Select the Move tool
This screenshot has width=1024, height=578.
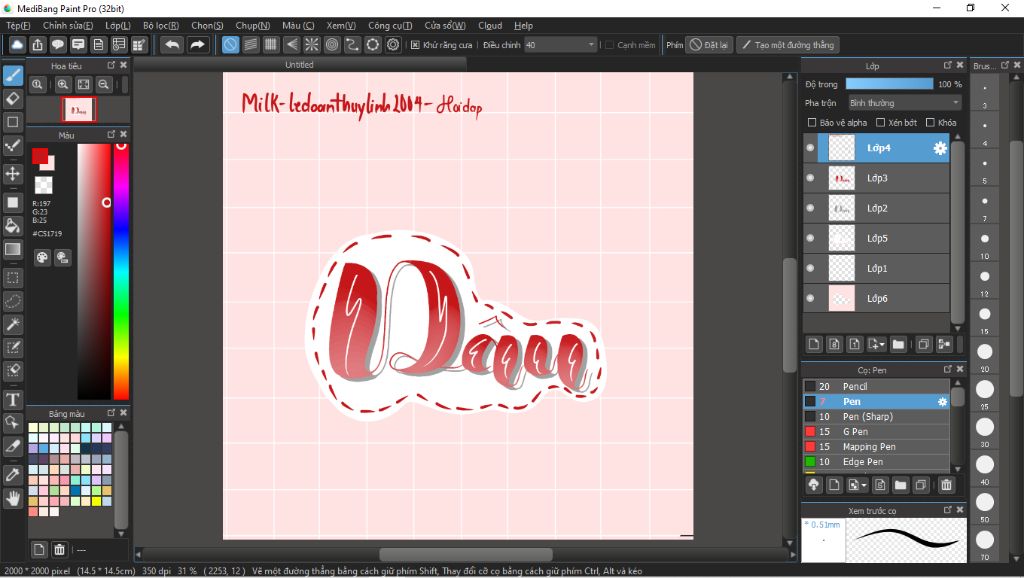coord(12,173)
